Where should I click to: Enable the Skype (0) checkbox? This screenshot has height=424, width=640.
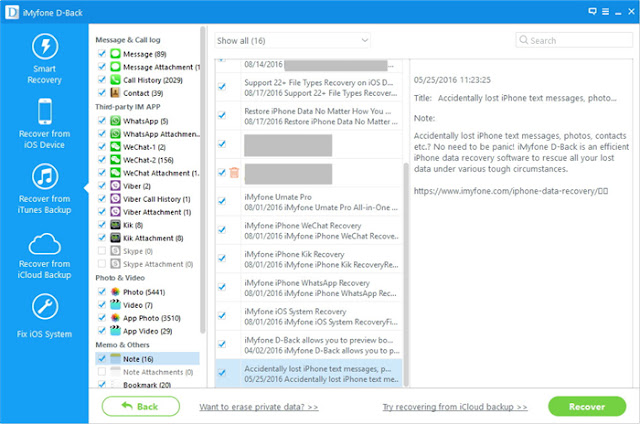[x=102, y=251]
